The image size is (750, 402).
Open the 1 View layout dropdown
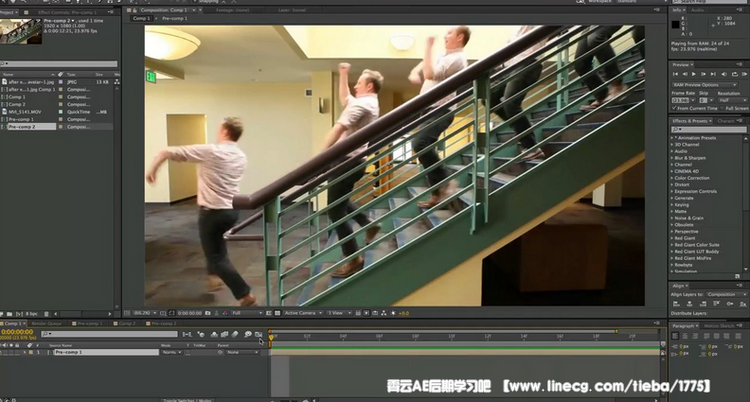tap(339, 313)
